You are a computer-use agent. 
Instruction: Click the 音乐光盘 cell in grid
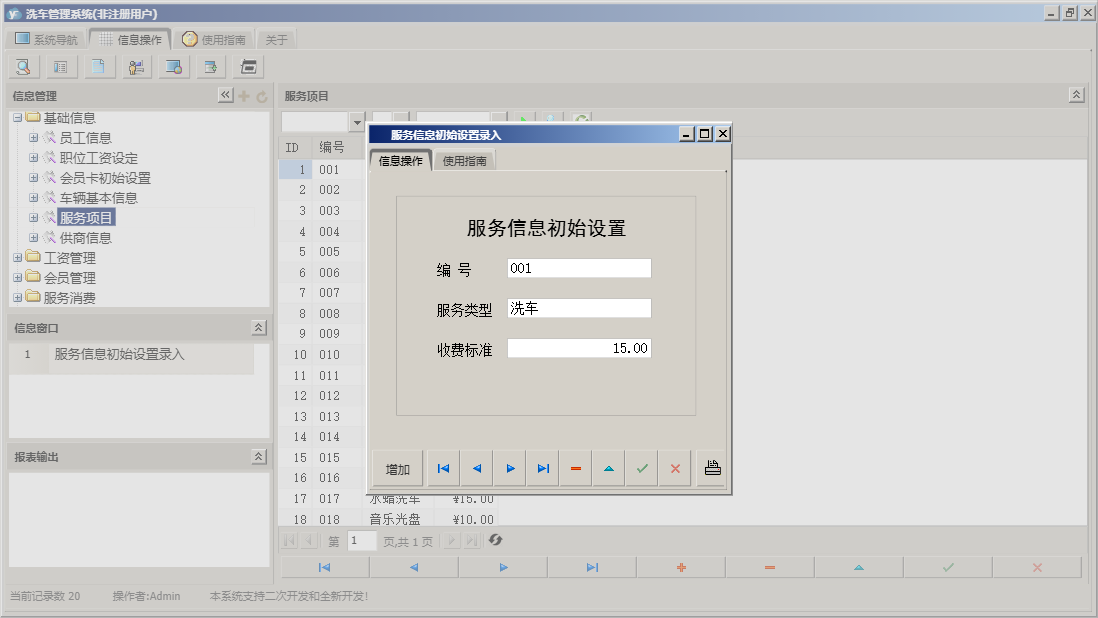(x=395, y=519)
